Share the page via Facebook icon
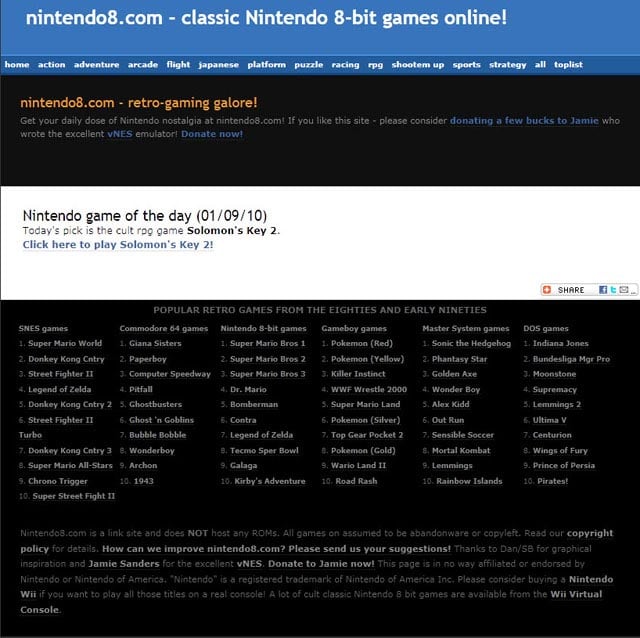This screenshot has height=638, width=640. pos(604,290)
